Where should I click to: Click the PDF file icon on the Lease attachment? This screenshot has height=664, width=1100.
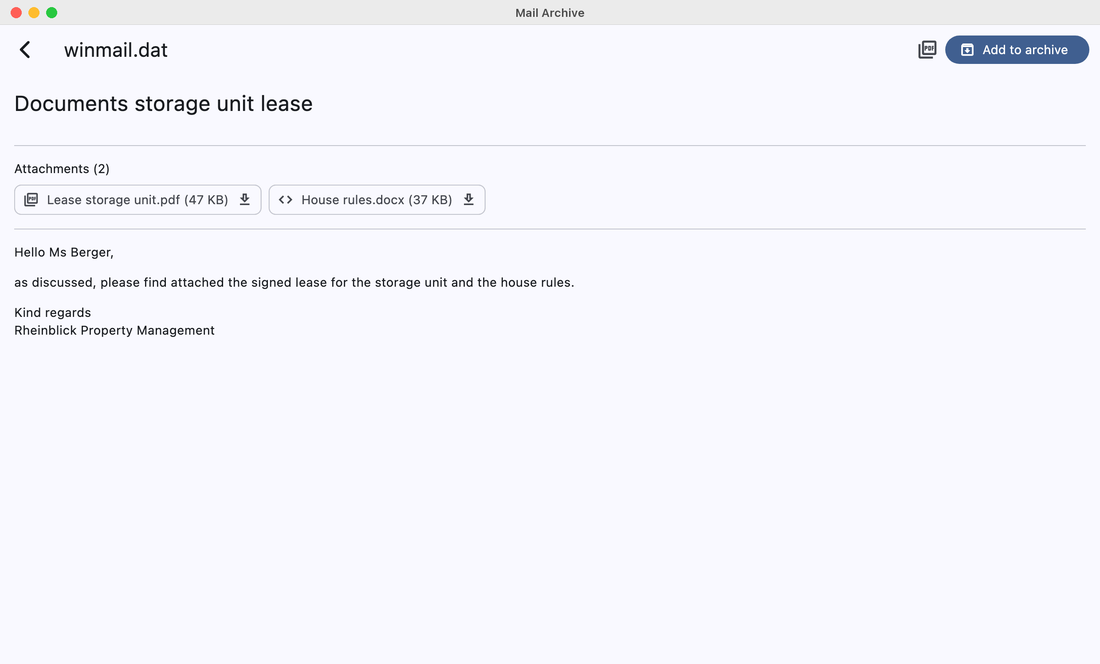[x=31, y=200]
